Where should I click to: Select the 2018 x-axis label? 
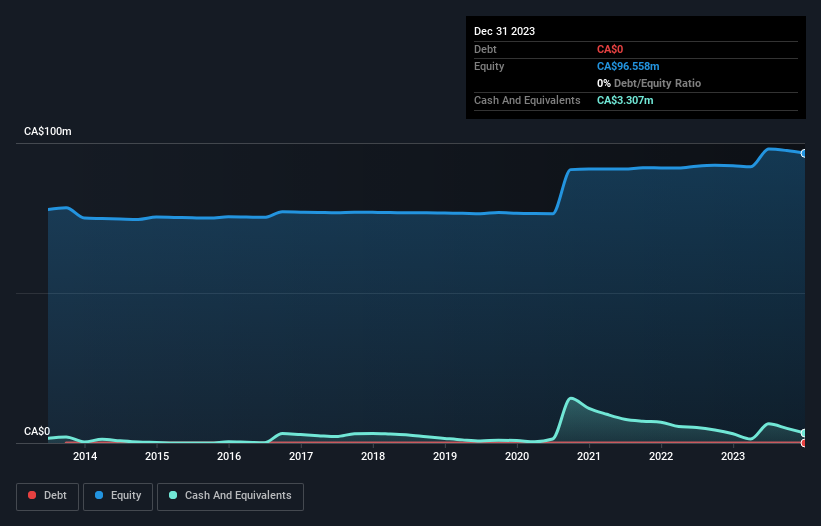tap(373, 456)
